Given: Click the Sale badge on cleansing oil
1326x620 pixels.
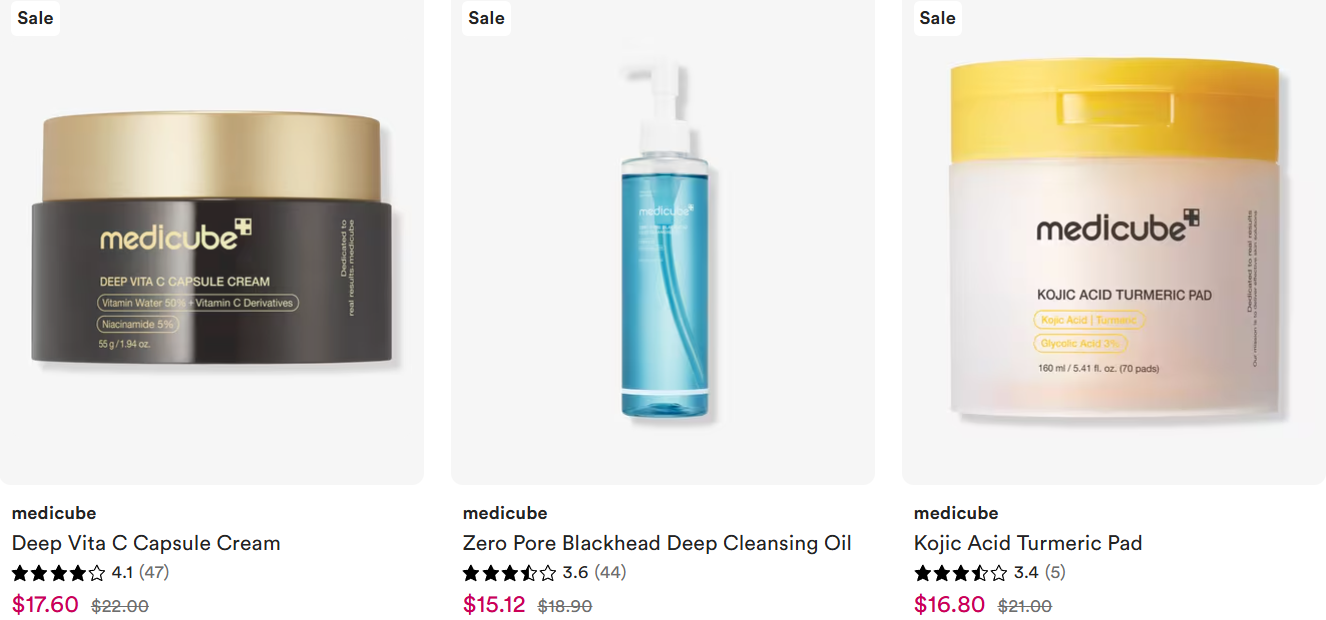Looking at the screenshot, I should [x=486, y=18].
